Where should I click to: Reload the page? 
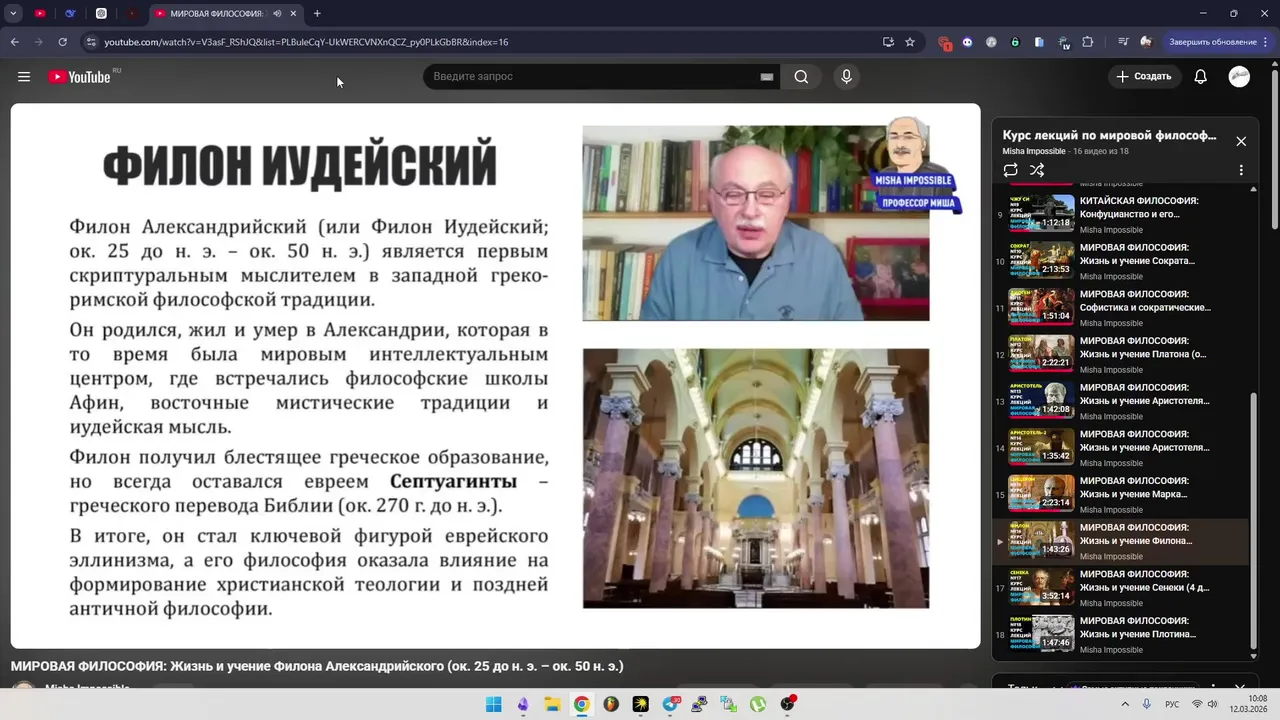pos(62,42)
